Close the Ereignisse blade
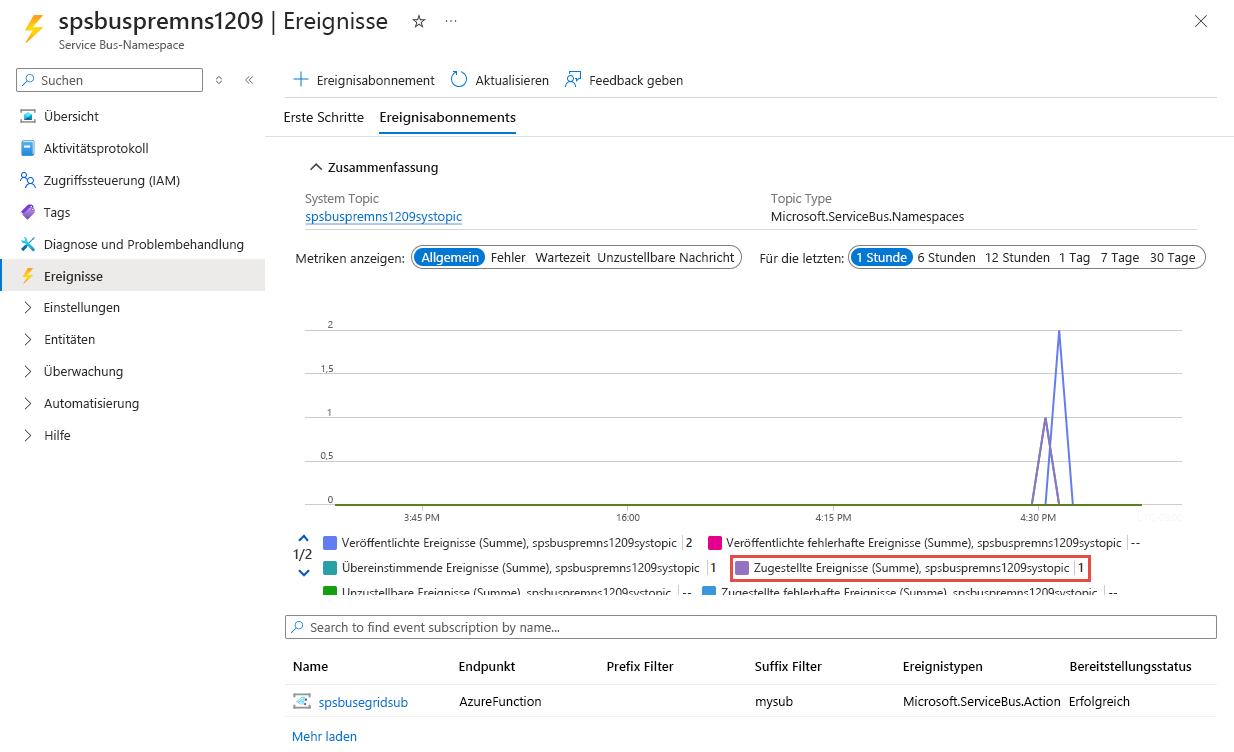 tap(1201, 21)
